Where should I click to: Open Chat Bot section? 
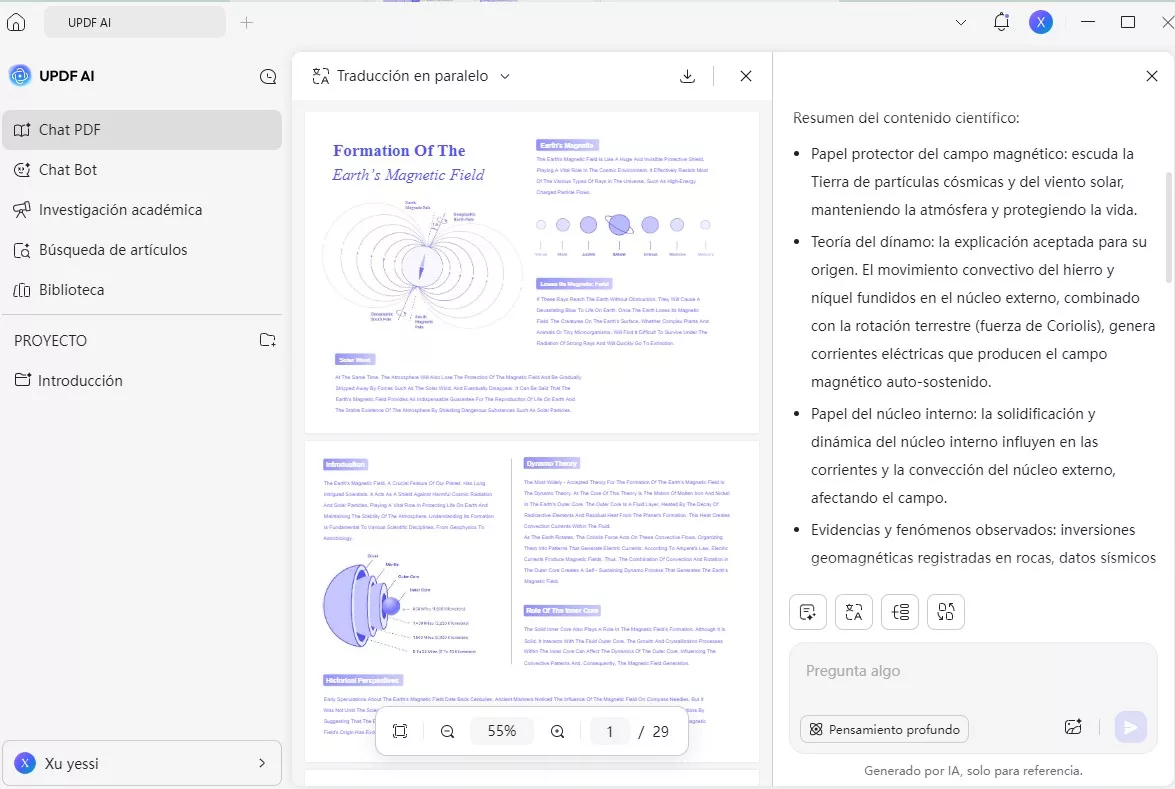(x=142, y=170)
